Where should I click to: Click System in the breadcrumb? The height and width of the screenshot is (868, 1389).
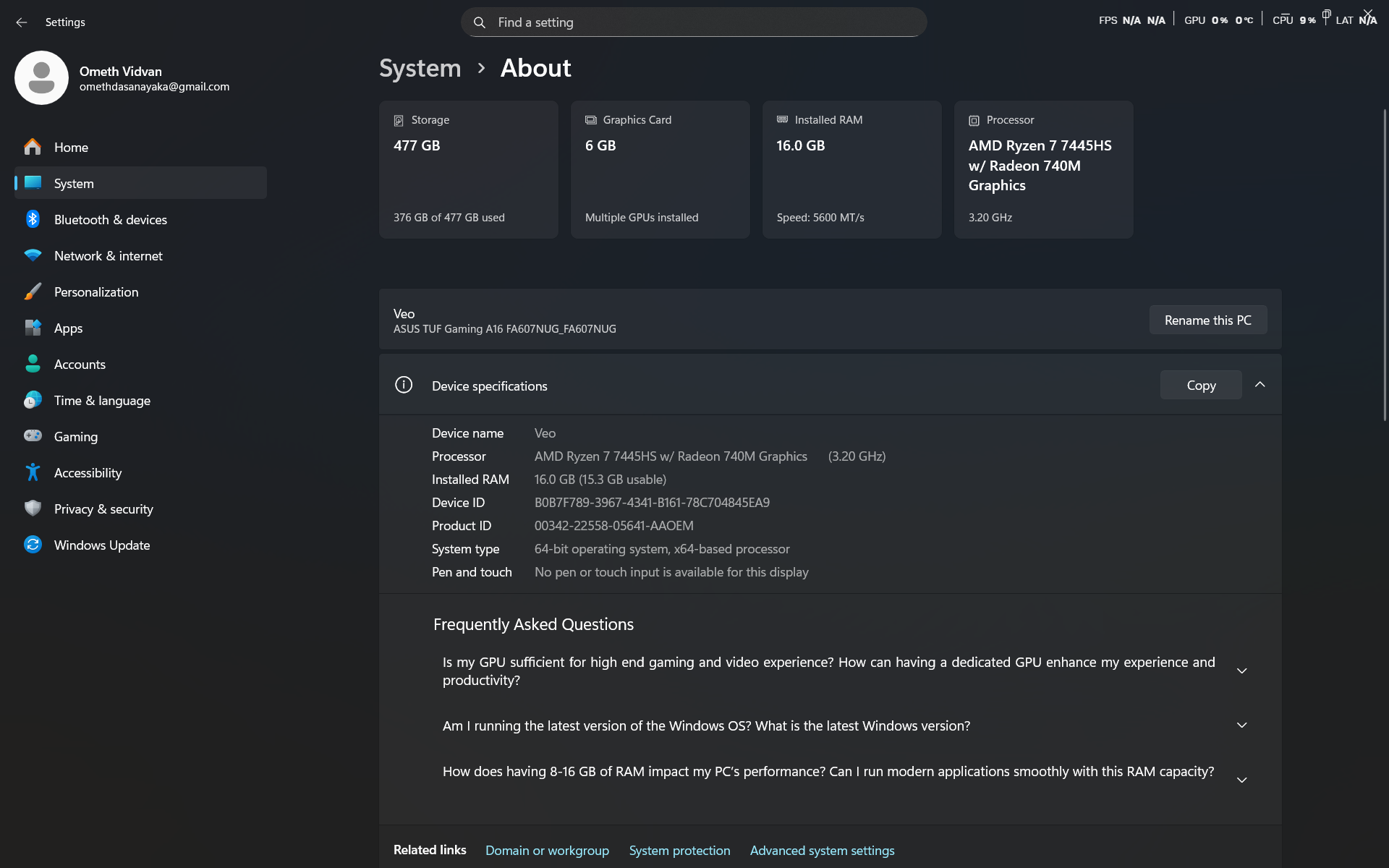pyautogui.click(x=420, y=68)
